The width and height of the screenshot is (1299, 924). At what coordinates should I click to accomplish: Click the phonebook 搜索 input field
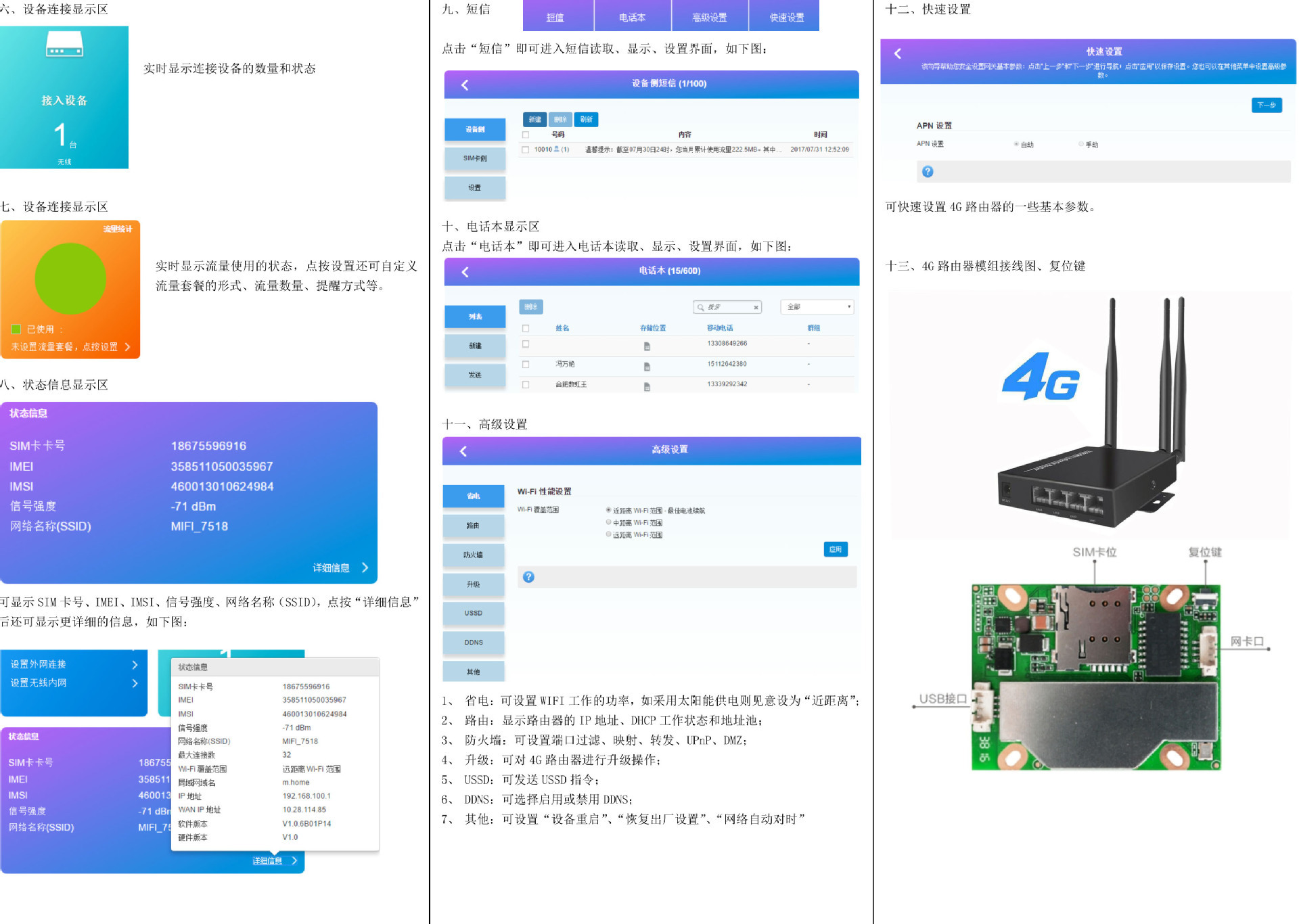(x=727, y=307)
